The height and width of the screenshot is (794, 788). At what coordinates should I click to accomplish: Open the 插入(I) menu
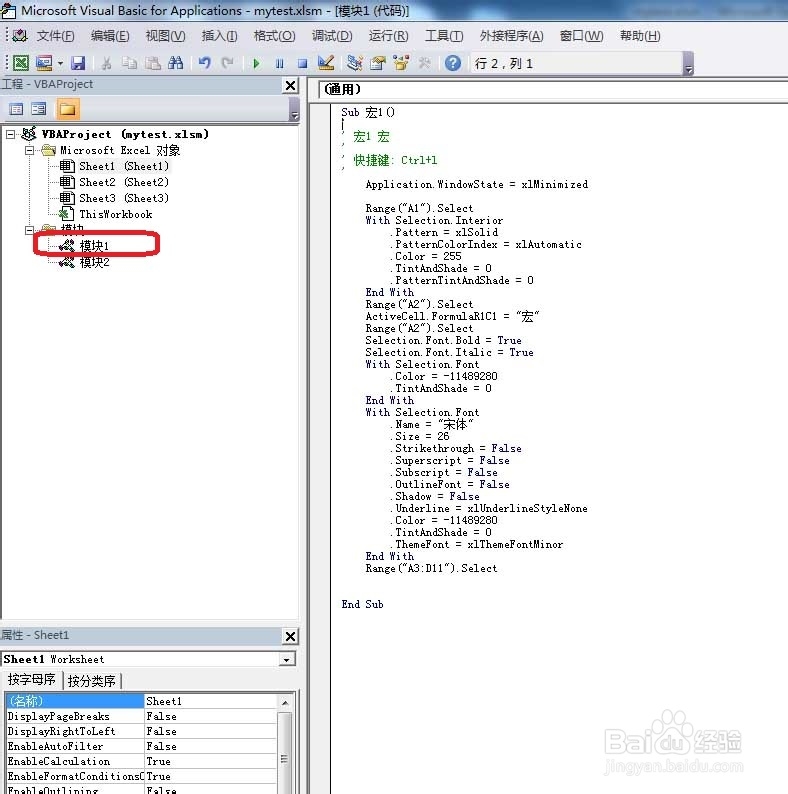tap(219, 36)
